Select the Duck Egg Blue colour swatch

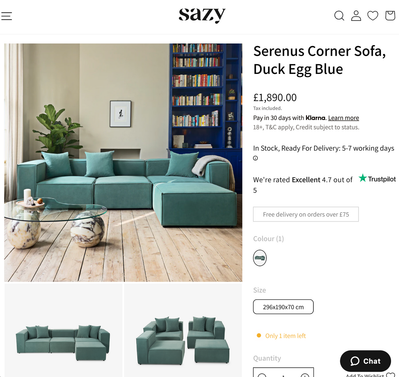coord(260,258)
